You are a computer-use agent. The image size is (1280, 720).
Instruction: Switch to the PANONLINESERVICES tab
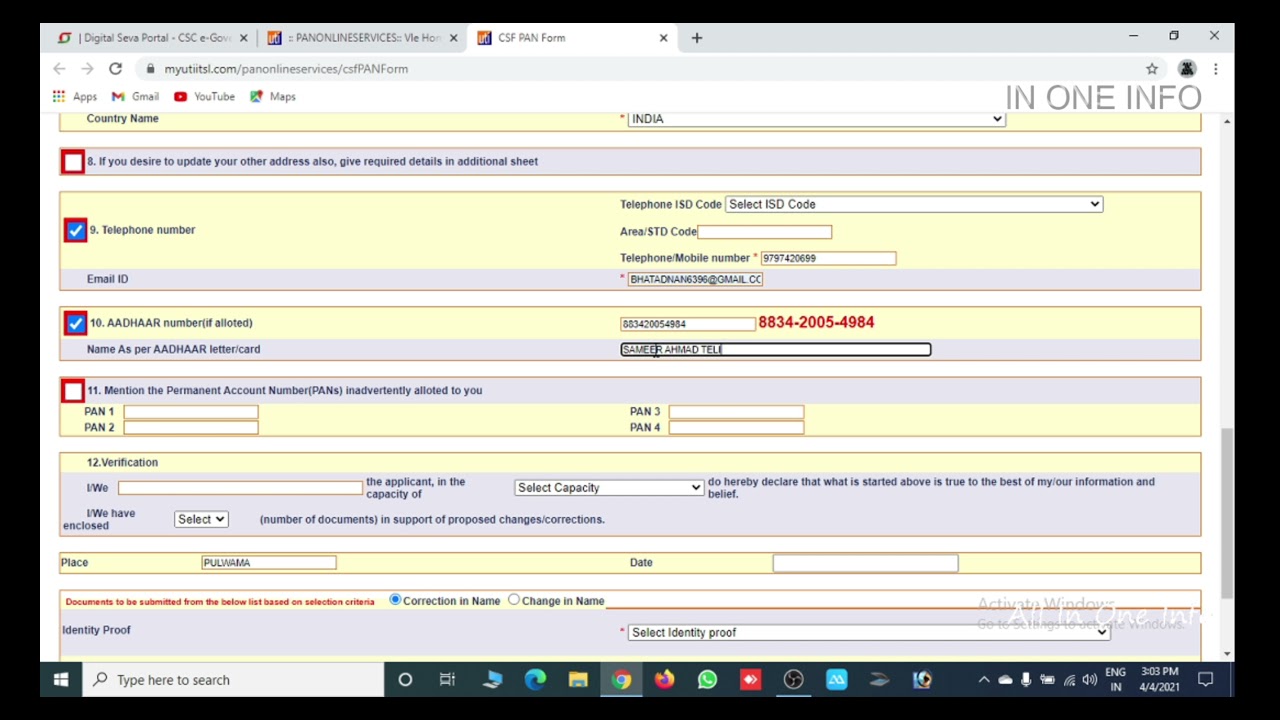coord(356,38)
